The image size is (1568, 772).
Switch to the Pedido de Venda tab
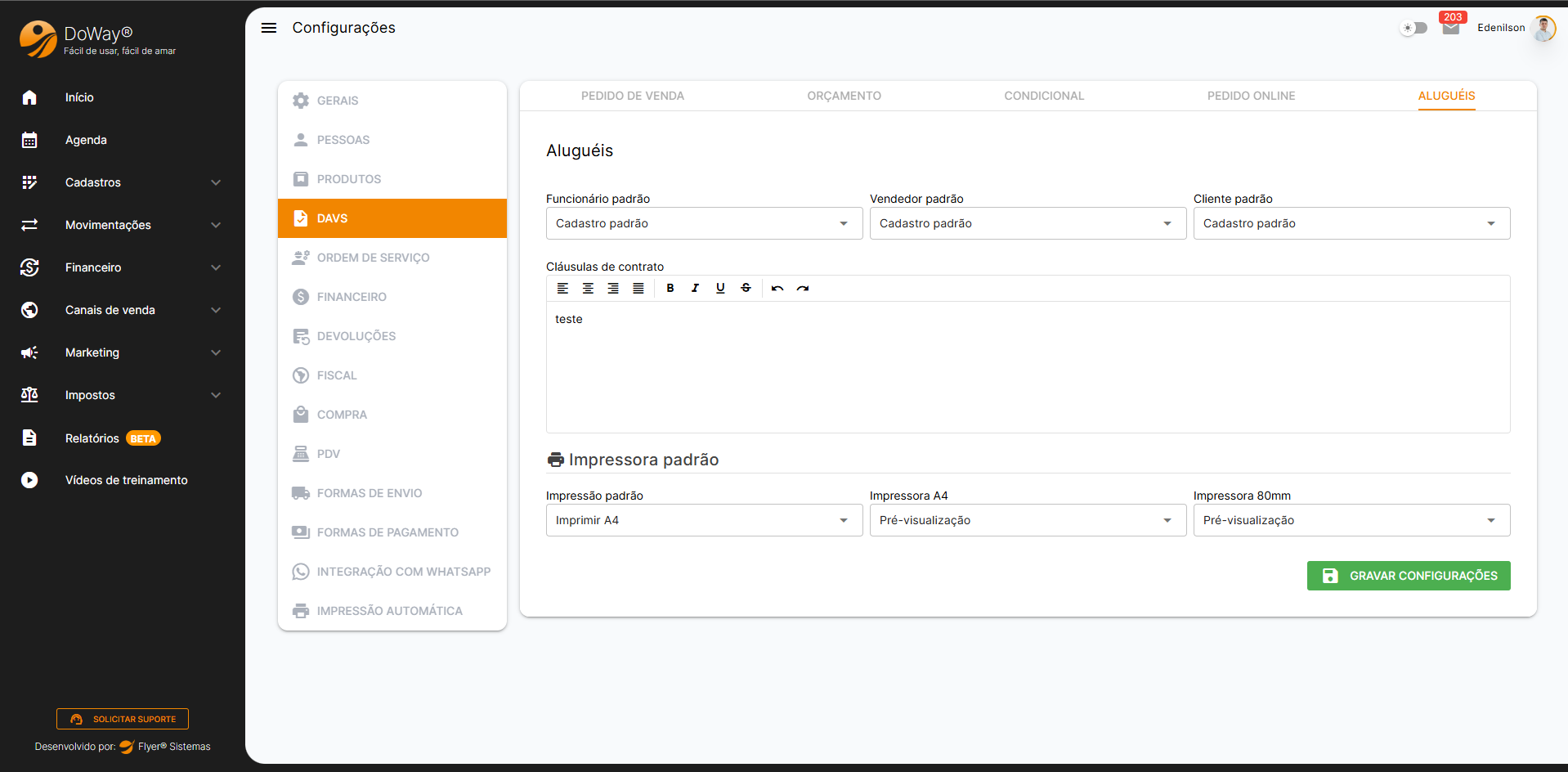[633, 96]
